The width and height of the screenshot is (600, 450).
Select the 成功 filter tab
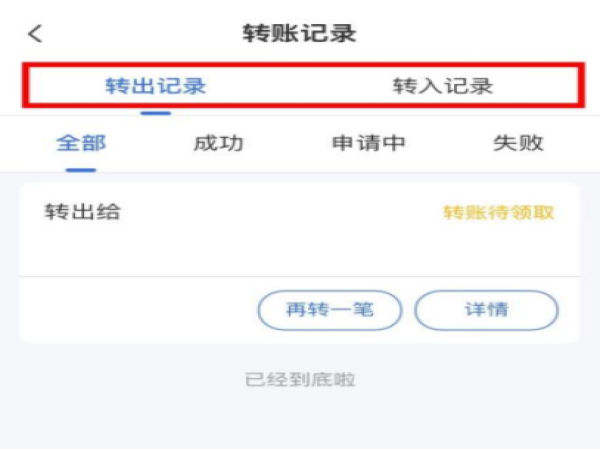(218, 143)
